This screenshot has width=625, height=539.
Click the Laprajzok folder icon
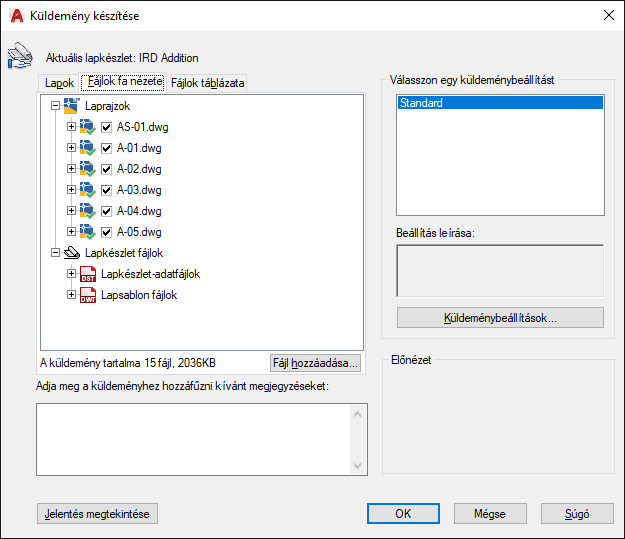[72, 106]
